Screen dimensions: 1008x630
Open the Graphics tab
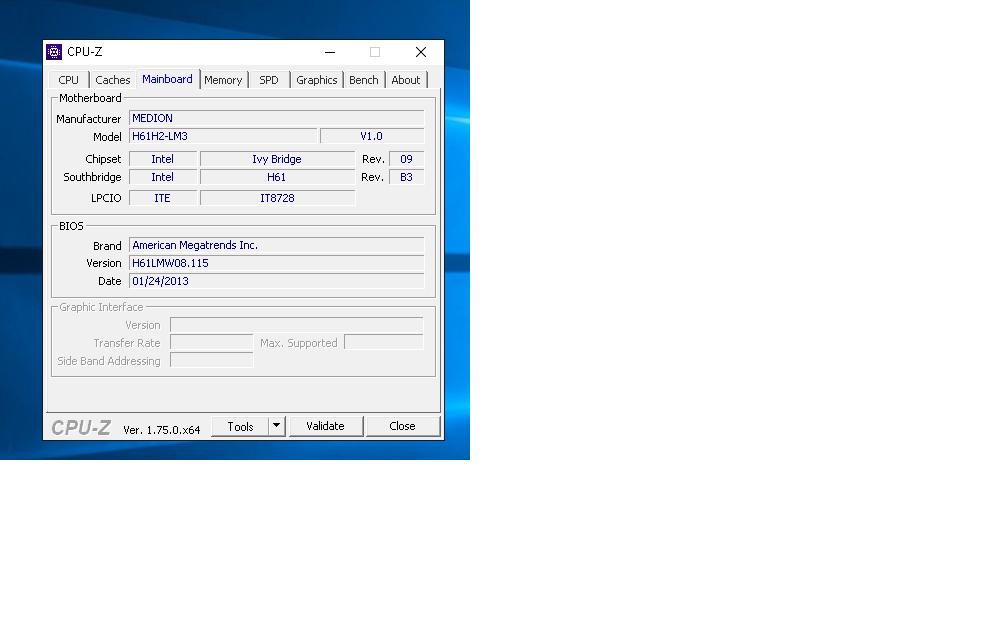317,80
